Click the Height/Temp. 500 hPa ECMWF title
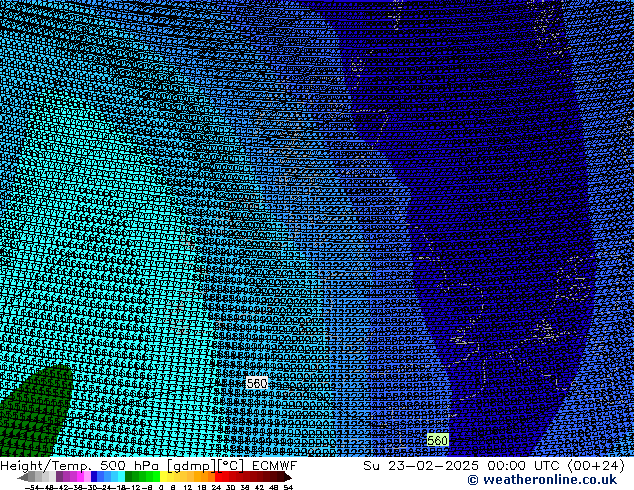Viewport: 634px width, 490px height. (149, 466)
